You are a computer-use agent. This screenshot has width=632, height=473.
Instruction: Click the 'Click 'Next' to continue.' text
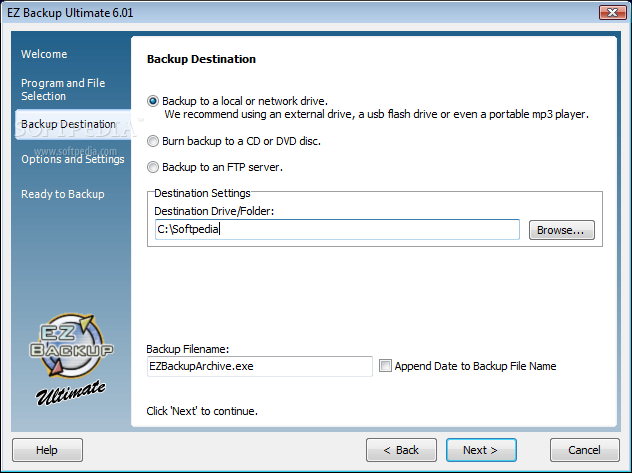click(x=202, y=411)
